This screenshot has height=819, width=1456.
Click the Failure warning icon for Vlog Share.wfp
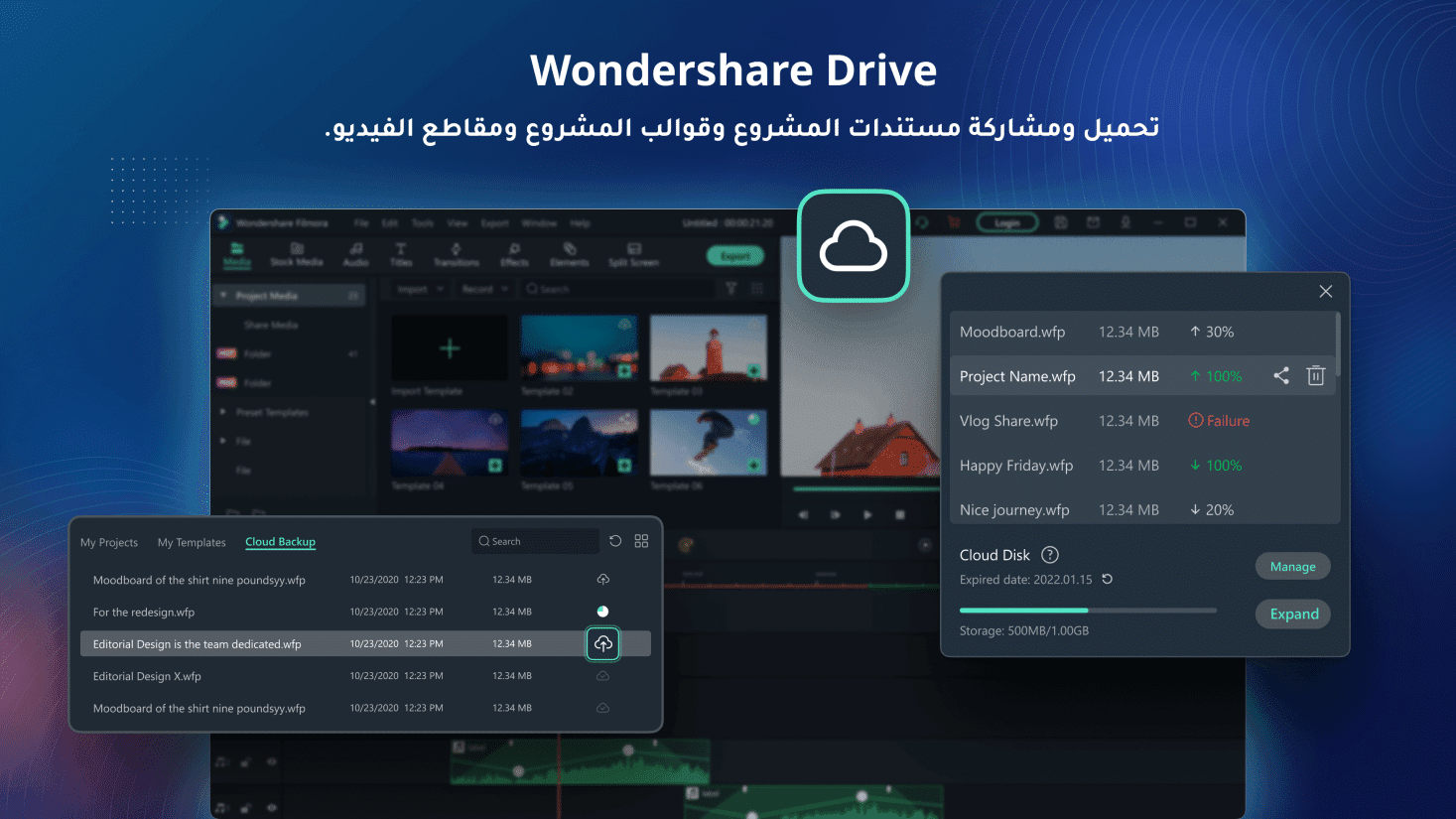point(1195,420)
